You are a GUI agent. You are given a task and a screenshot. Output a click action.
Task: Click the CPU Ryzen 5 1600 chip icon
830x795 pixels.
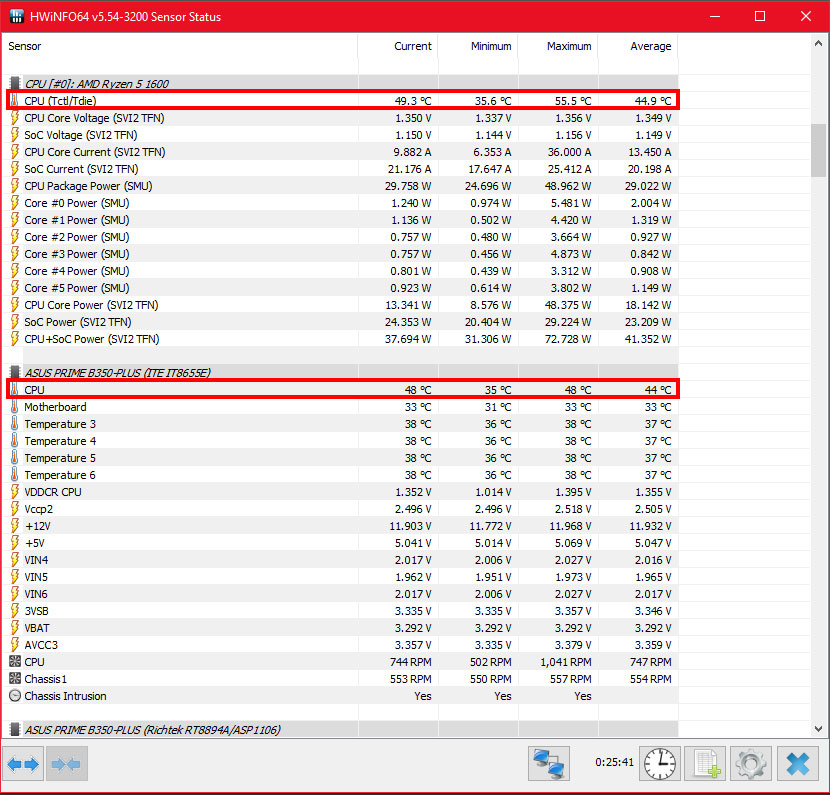(15, 83)
